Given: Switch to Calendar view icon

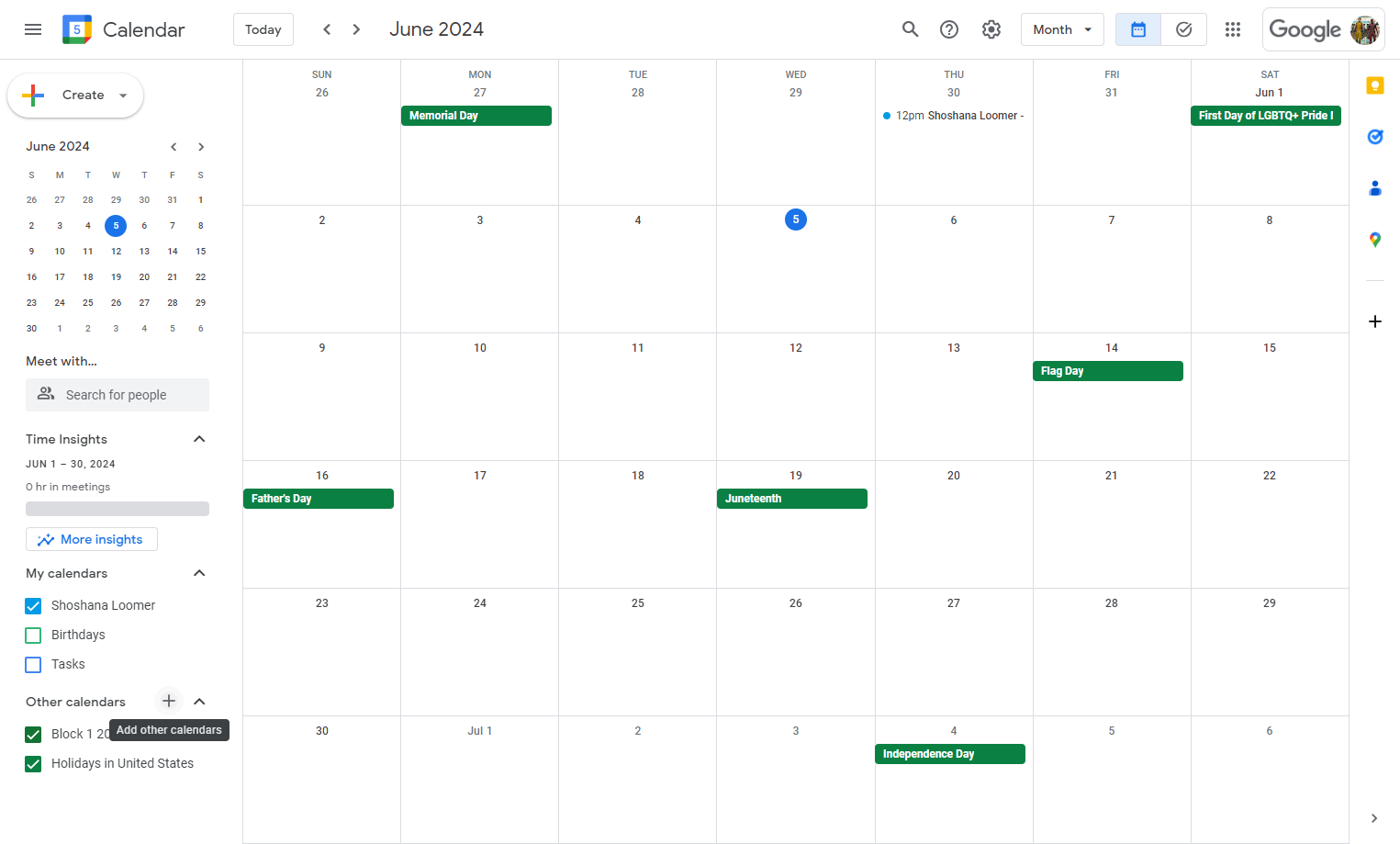Looking at the screenshot, I should [x=1138, y=29].
